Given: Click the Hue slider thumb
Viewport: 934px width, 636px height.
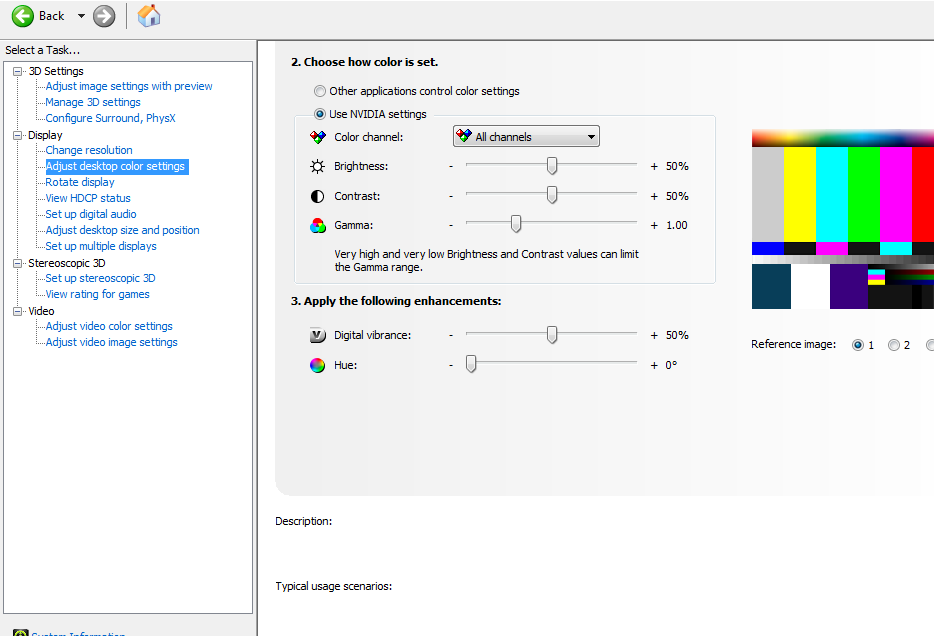Looking at the screenshot, I should [x=471, y=364].
